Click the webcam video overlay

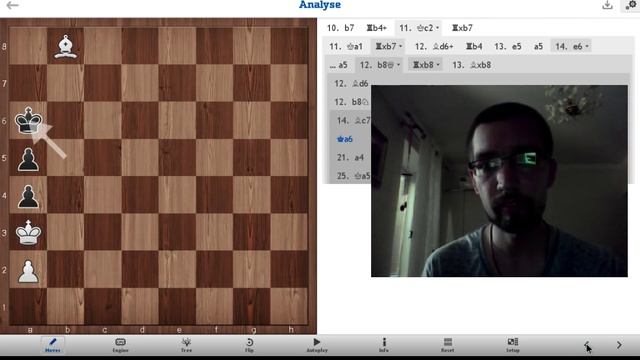[x=499, y=181]
